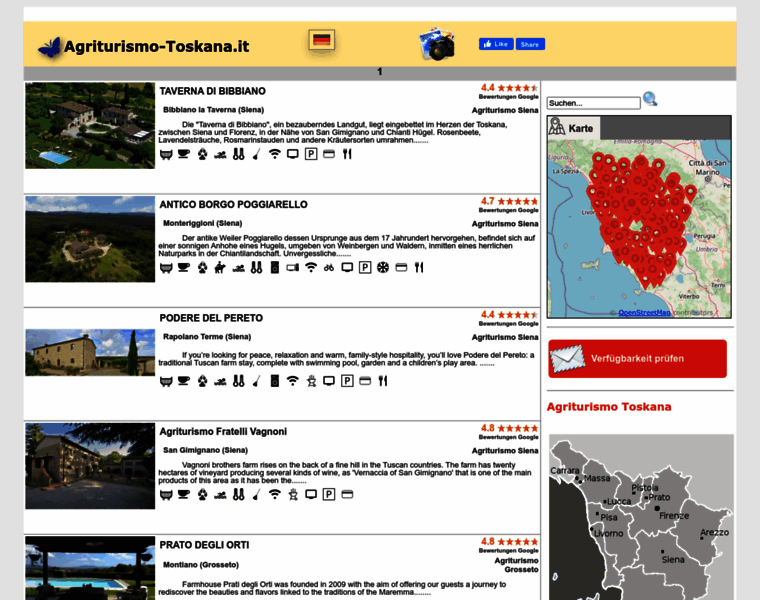Image resolution: width=760 pixels, height=600 pixels.
Task: Click page number 1 in pagination bar
Action: 380,72
